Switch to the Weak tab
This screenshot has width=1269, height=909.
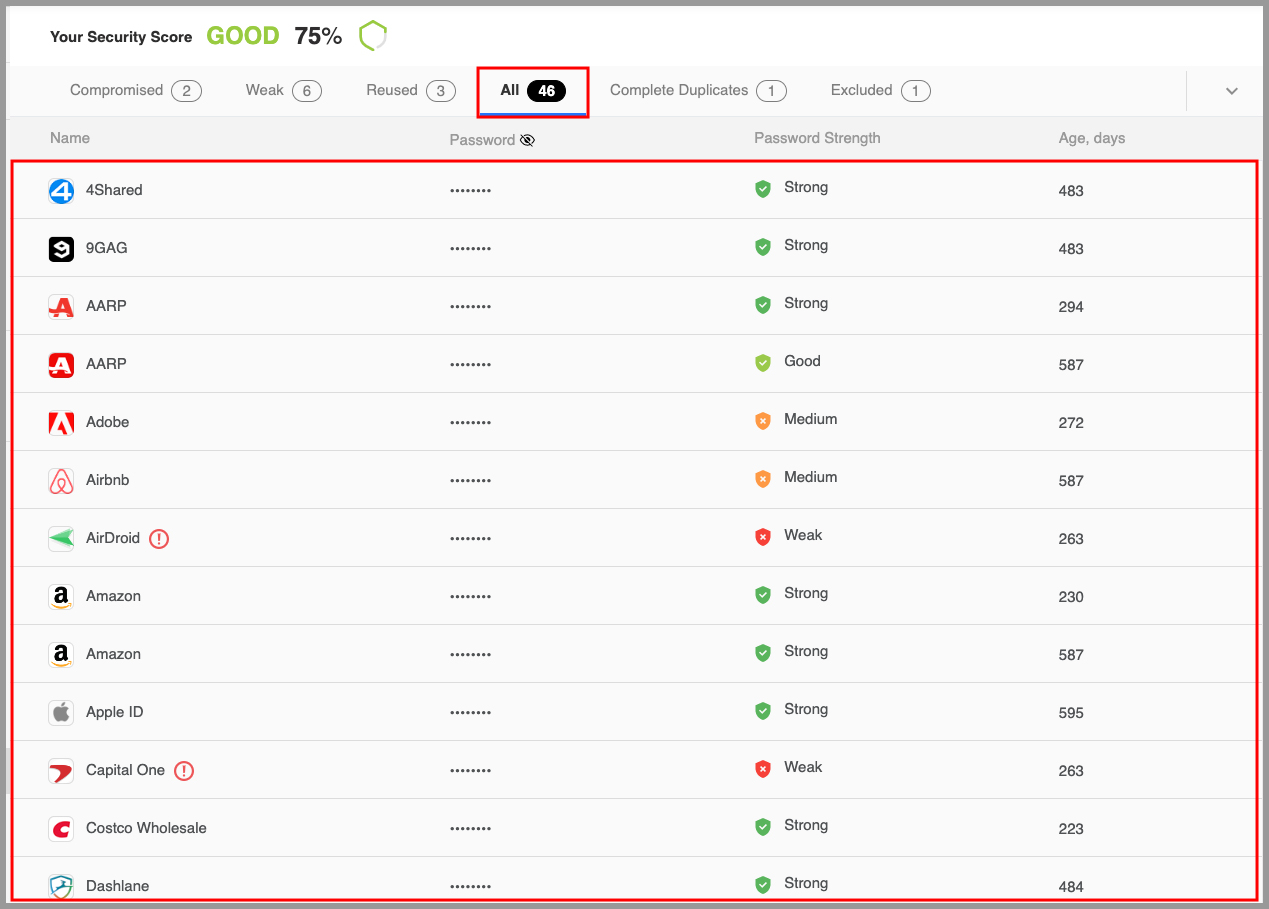tap(284, 90)
